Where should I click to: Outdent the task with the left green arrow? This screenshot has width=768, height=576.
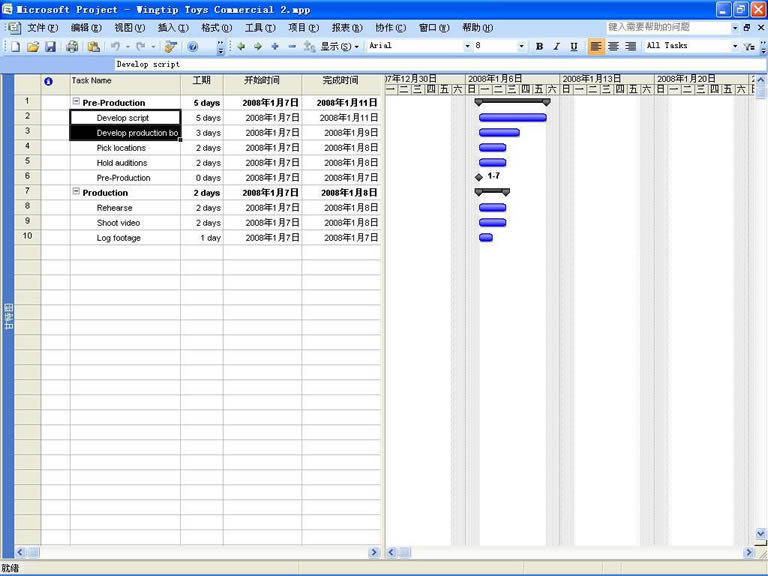pyautogui.click(x=241, y=47)
